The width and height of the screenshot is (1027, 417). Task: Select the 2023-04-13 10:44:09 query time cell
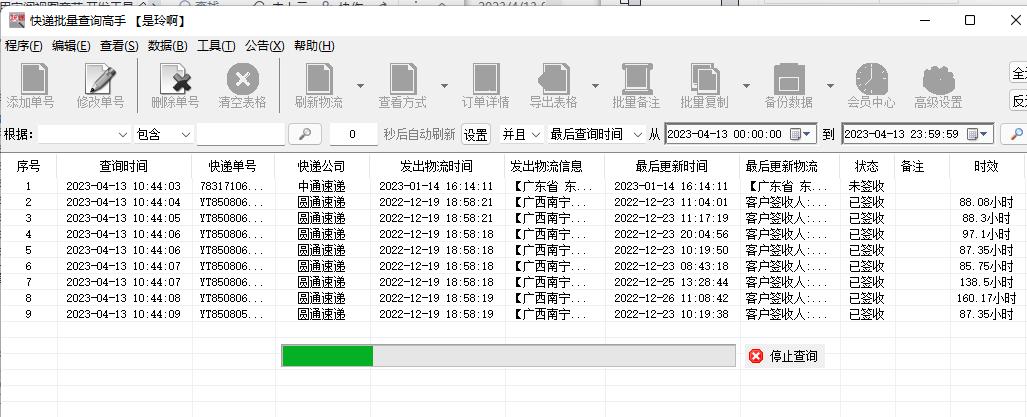pyautogui.click(x=123, y=314)
